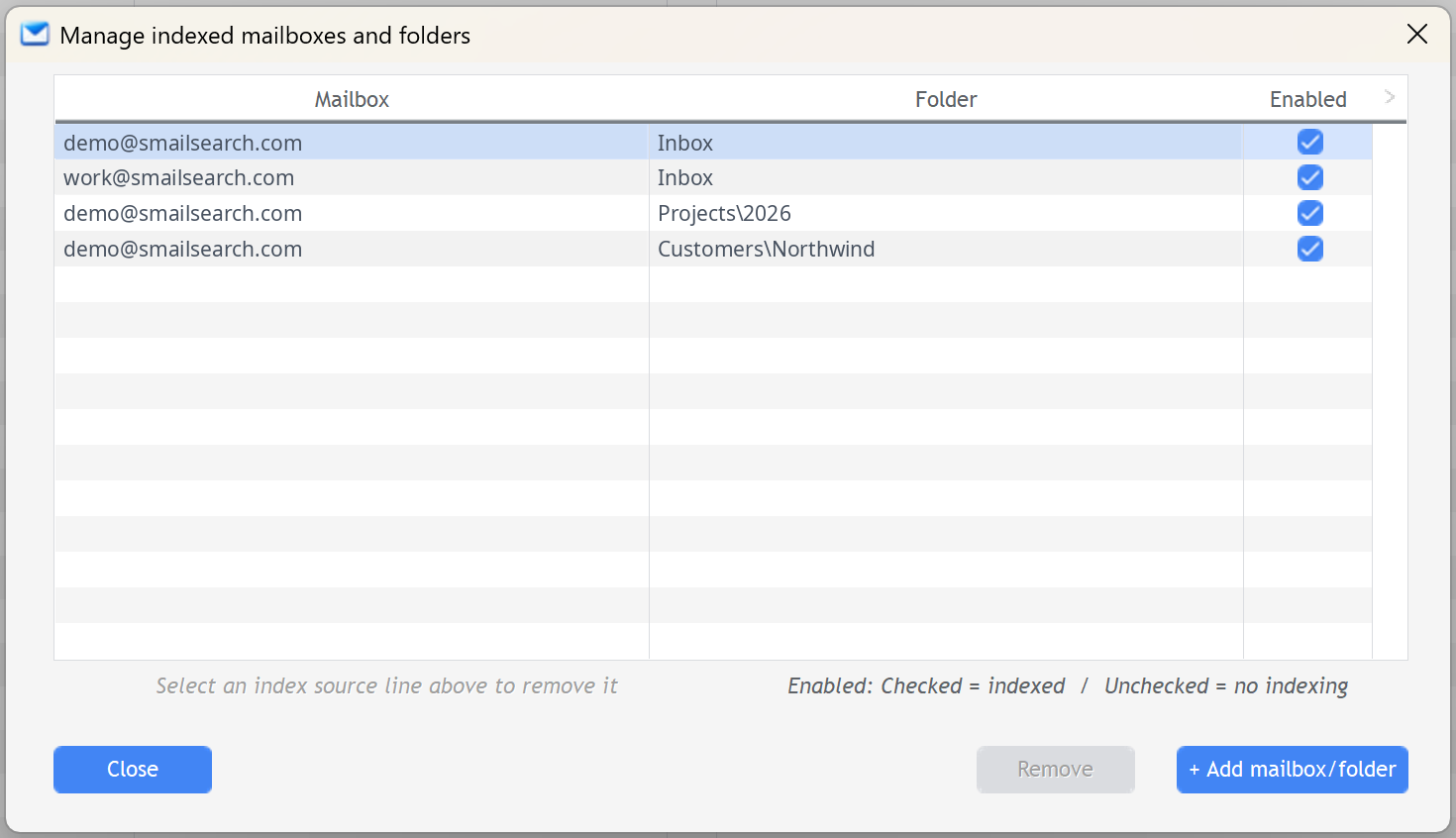Click Inbox folder cell of work@smailsearch.com row

coord(946,177)
